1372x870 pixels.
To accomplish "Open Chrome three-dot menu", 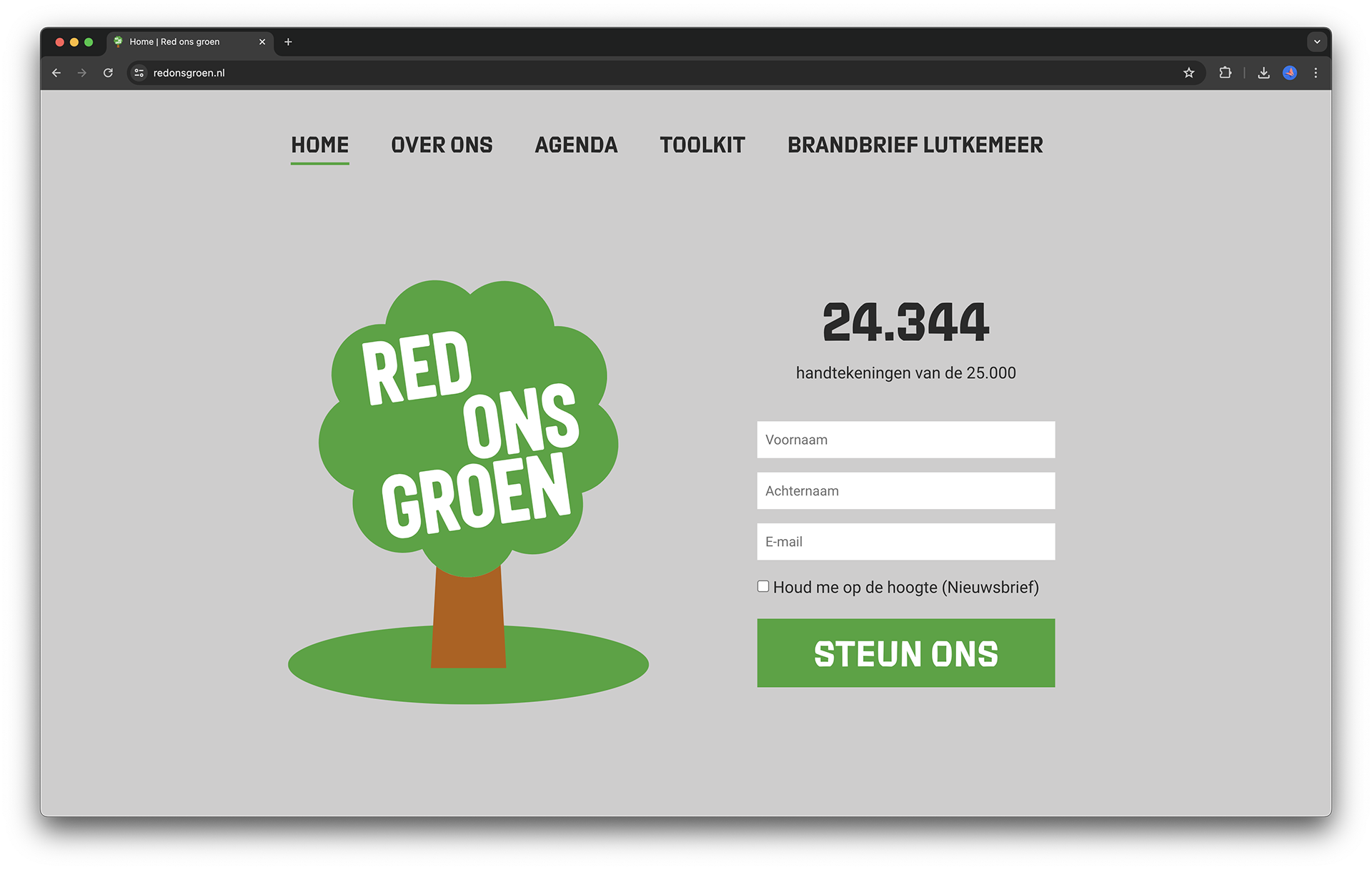I will [1316, 73].
